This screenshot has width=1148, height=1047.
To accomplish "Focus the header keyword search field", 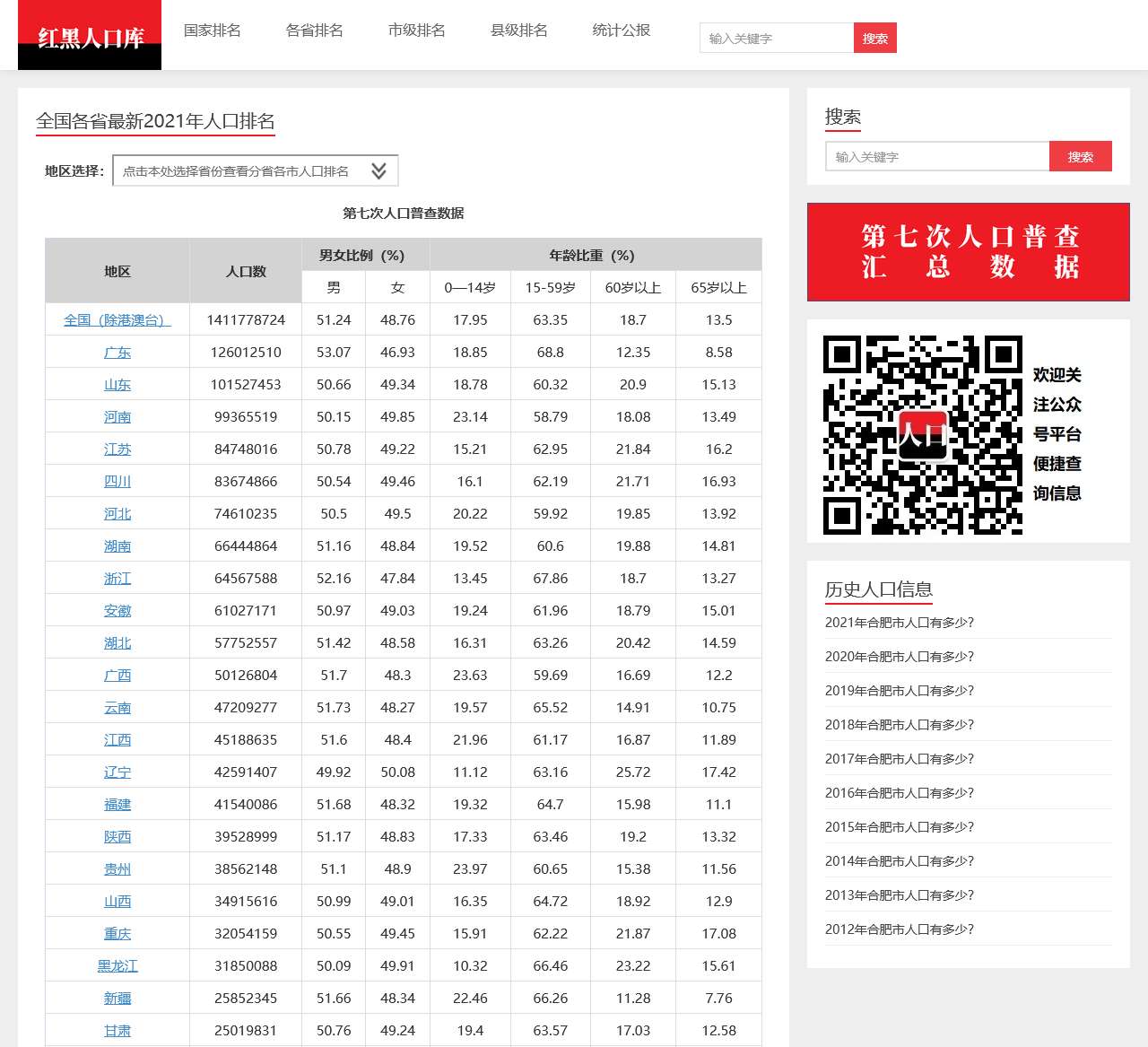I will coord(777,38).
